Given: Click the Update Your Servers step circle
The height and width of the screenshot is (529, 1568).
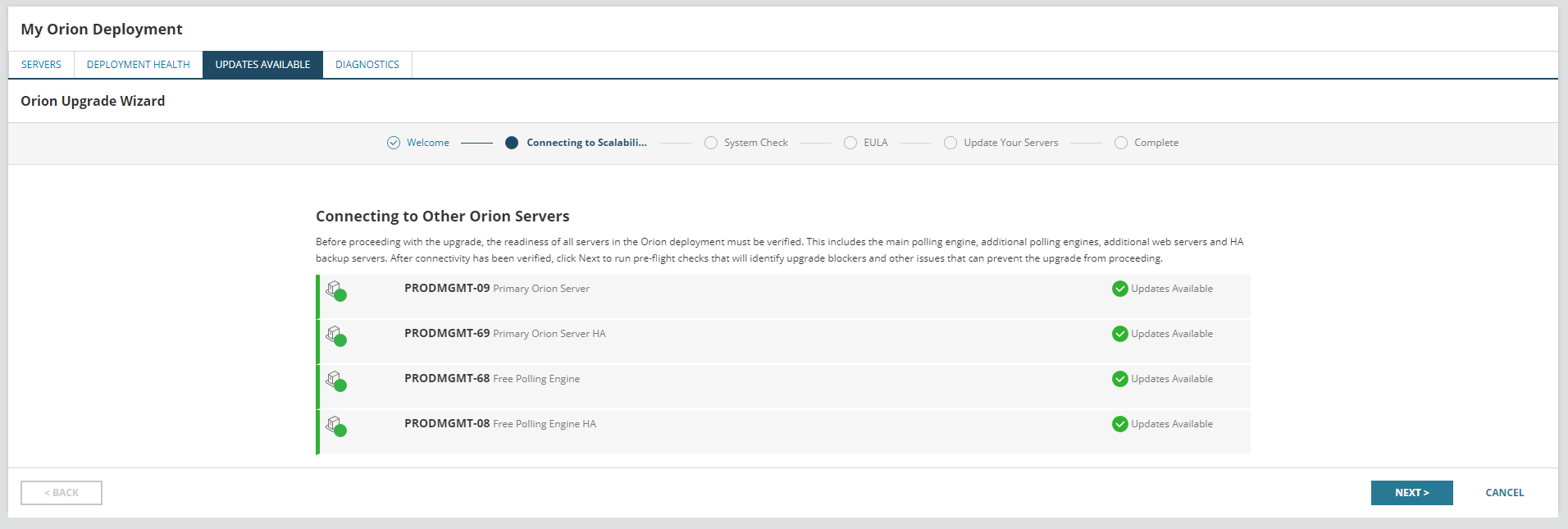Looking at the screenshot, I should 950,143.
